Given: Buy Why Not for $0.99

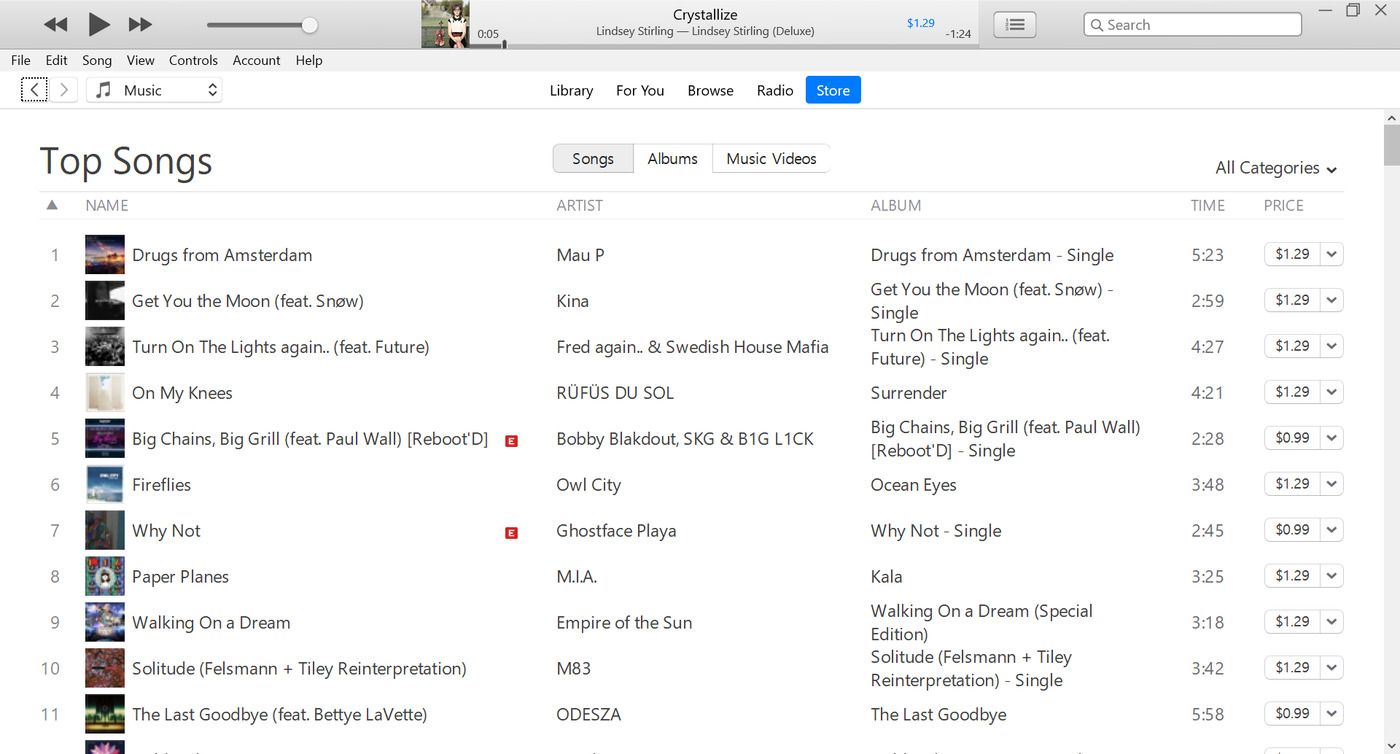Looking at the screenshot, I should 1292,530.
